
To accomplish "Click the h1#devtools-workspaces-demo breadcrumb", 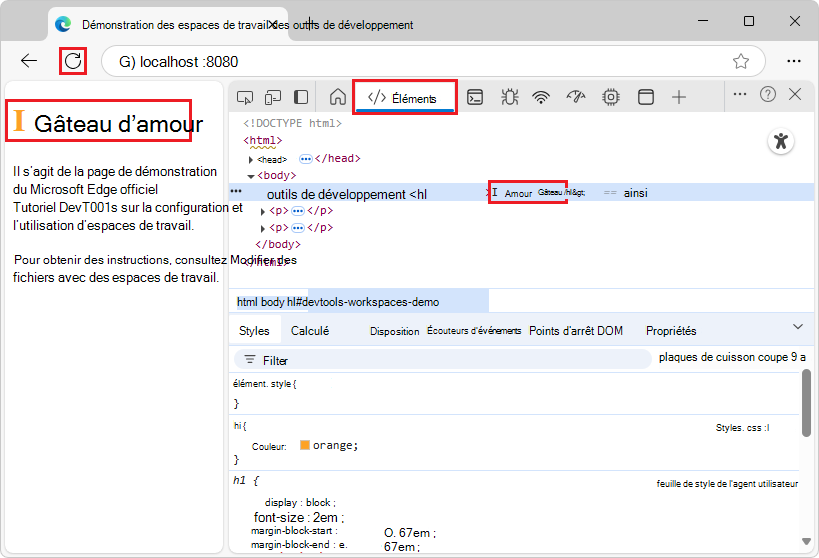I will [x=363, y=302].
